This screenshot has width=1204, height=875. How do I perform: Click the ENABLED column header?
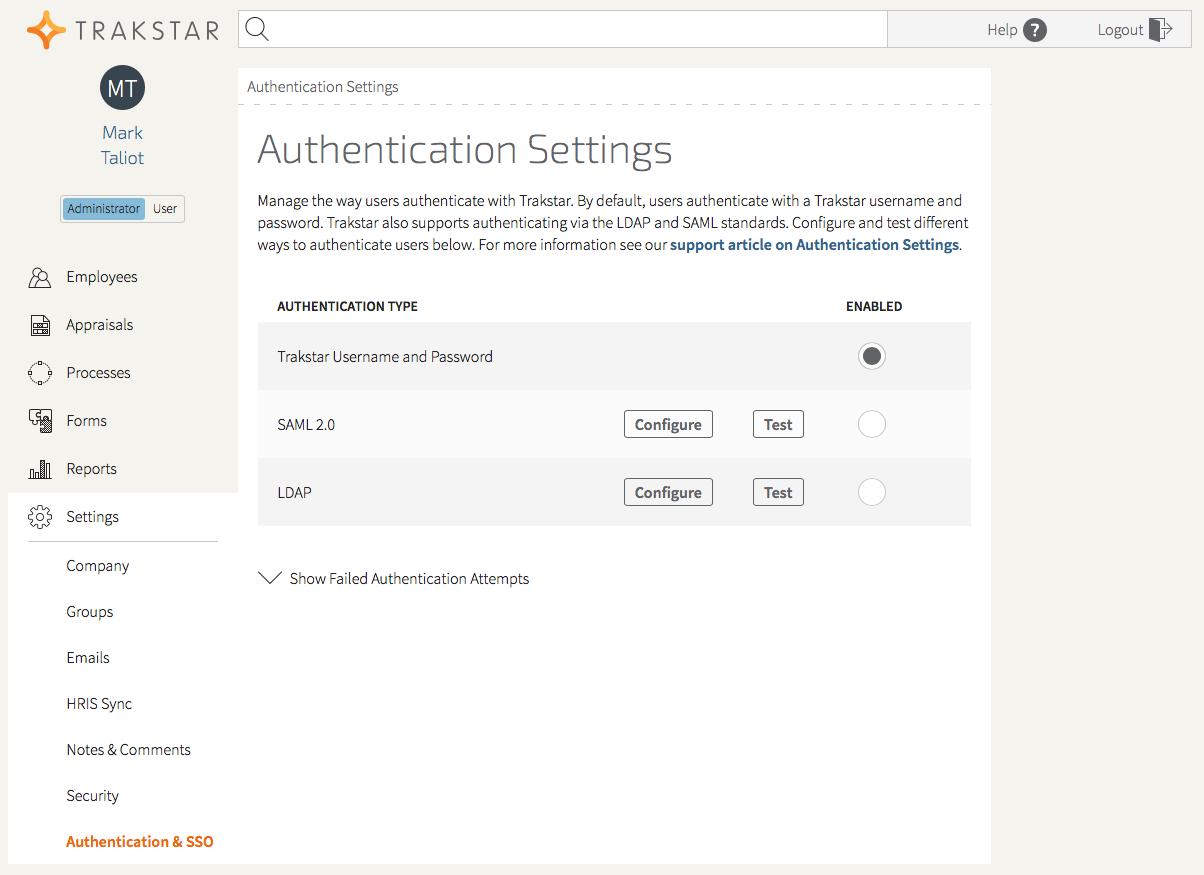tap(874, 306)
